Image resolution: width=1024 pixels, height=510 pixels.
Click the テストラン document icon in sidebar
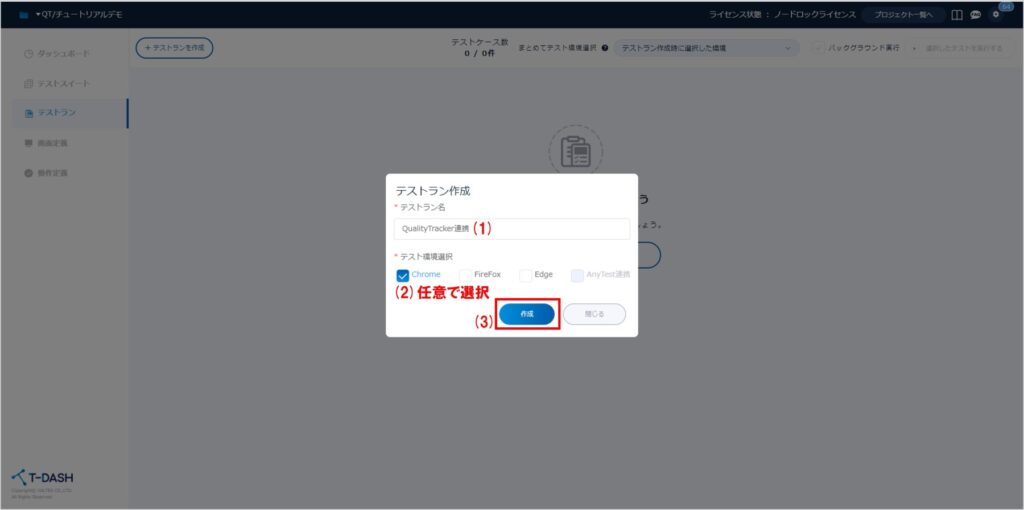tap(29, 113)
